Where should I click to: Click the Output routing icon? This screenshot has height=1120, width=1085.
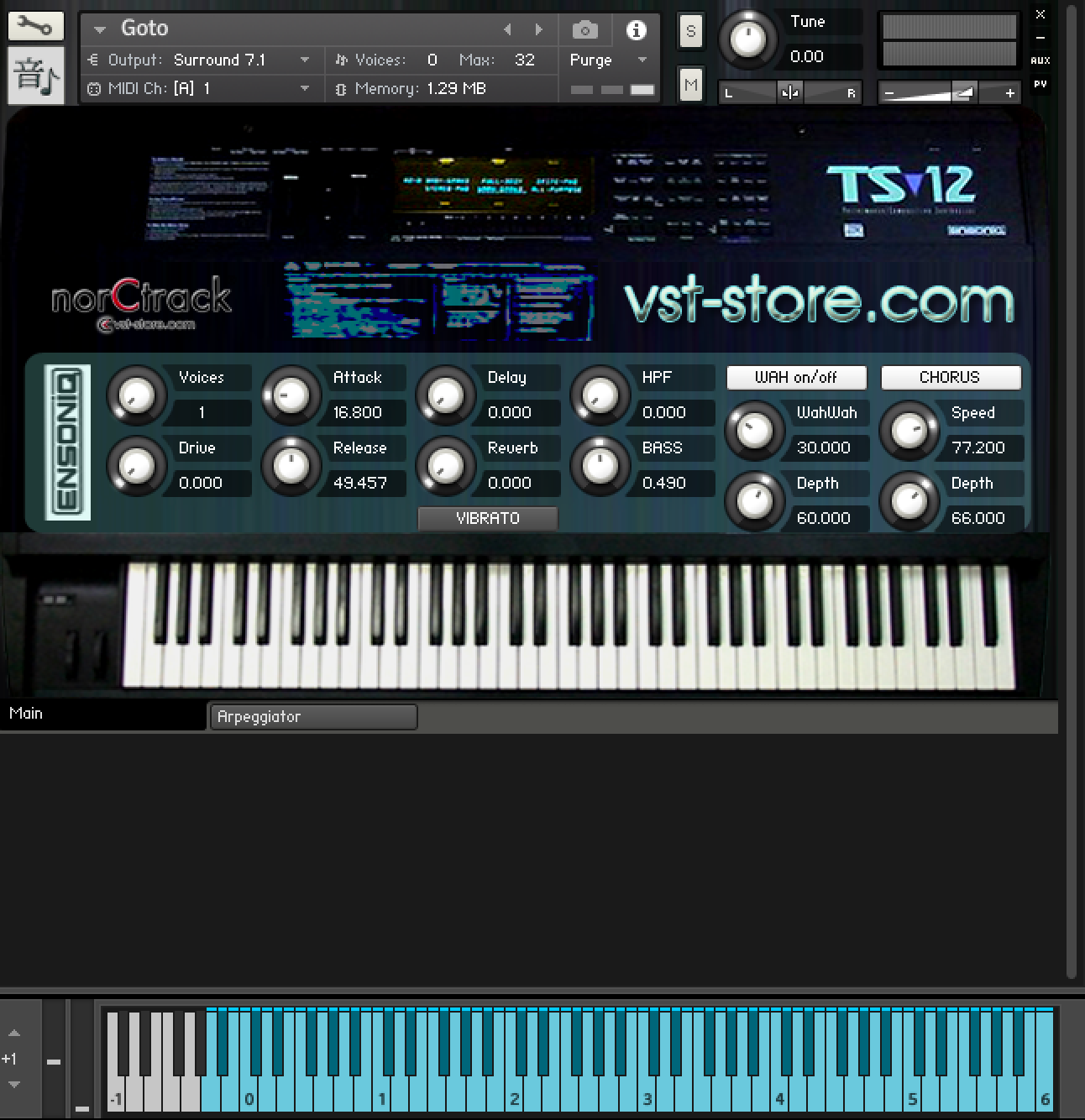[93, 60]
